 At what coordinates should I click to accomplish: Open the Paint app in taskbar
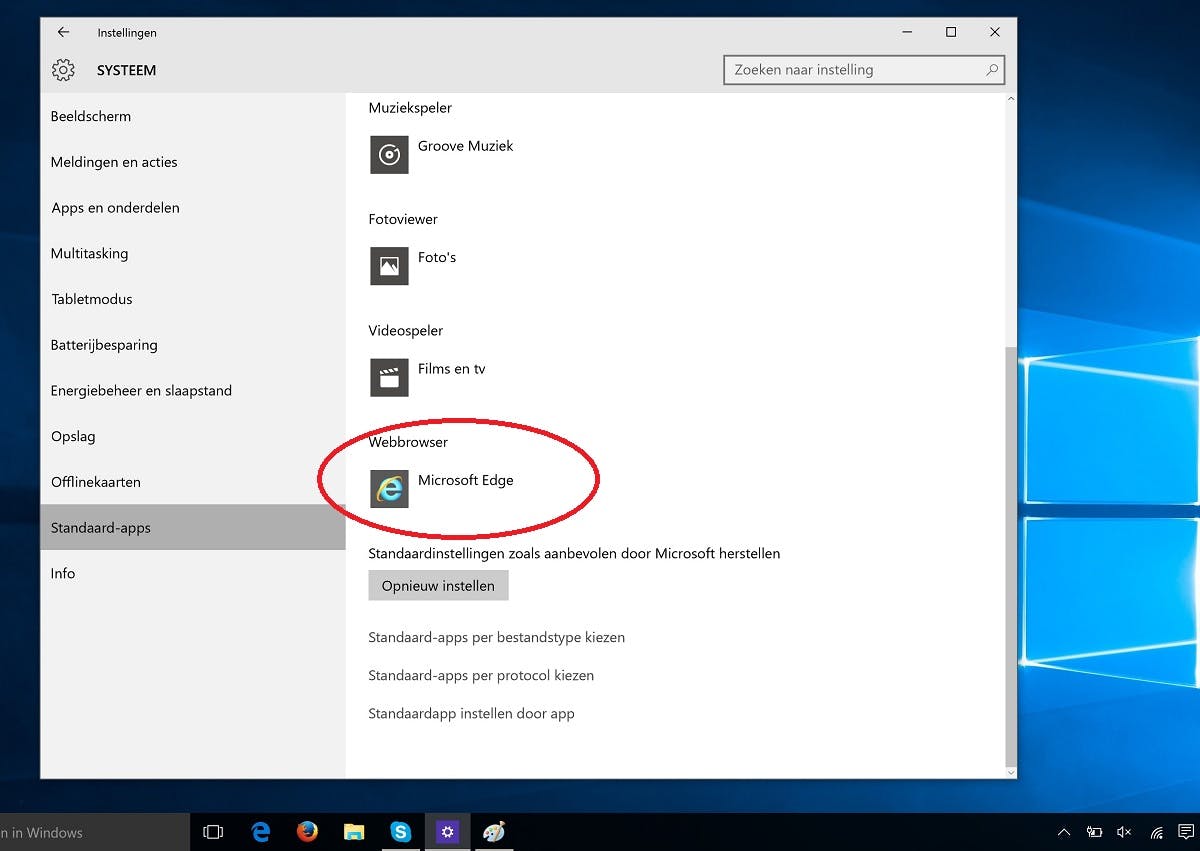pos(494,831)
